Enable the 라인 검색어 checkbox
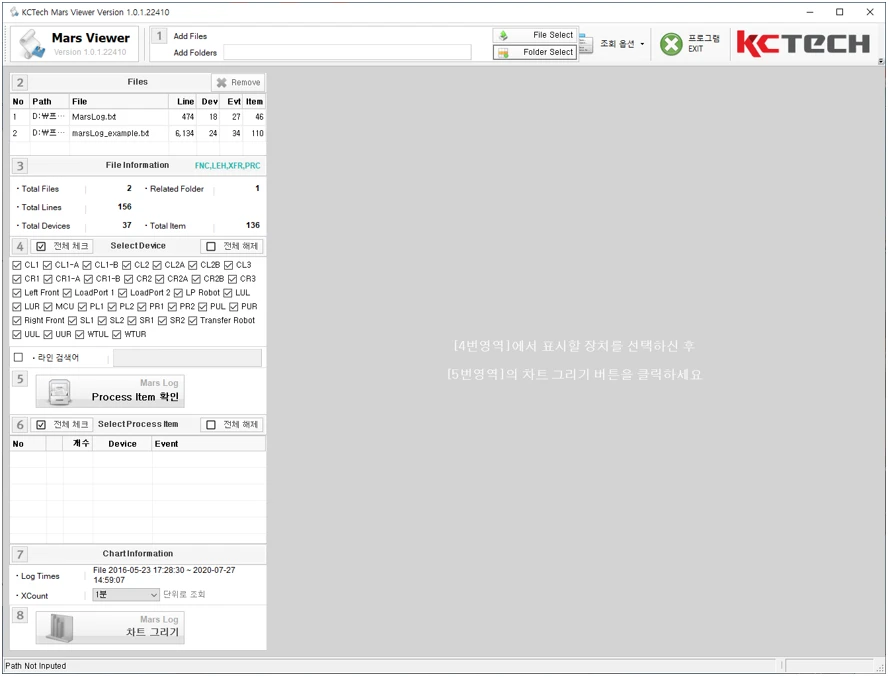Image resolution: width=889 pixels, height=677 pixels. coord(18,358)
